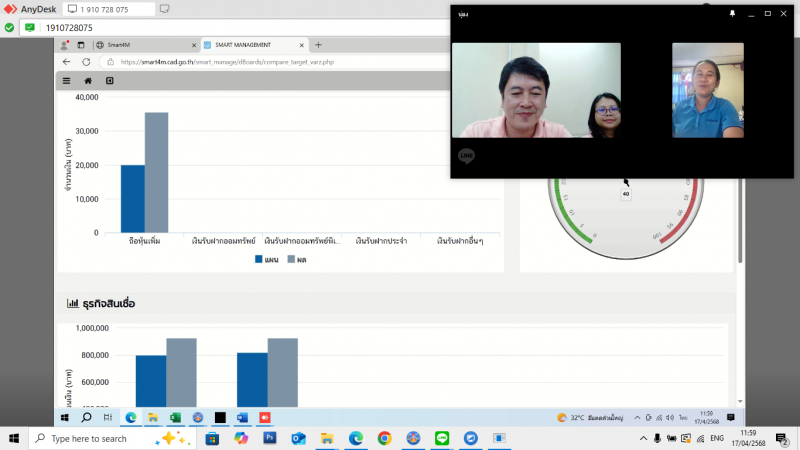Open Word in the remote taskbar
The image size is (800, 450).
click(x=242, y=417)
